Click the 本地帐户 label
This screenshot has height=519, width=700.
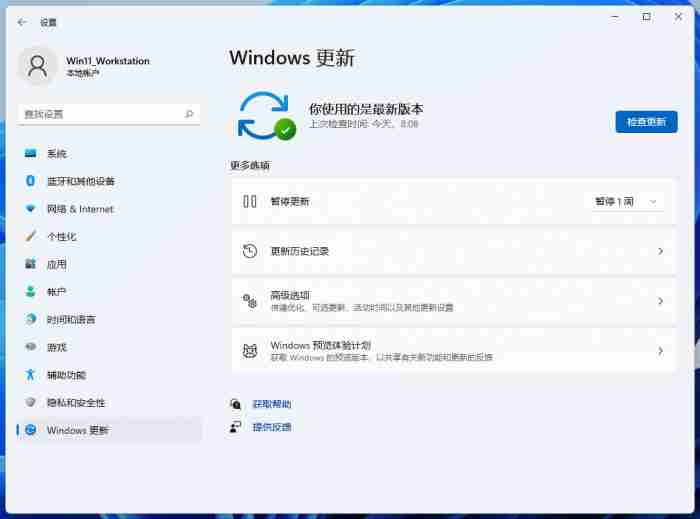tap(83, 73)
